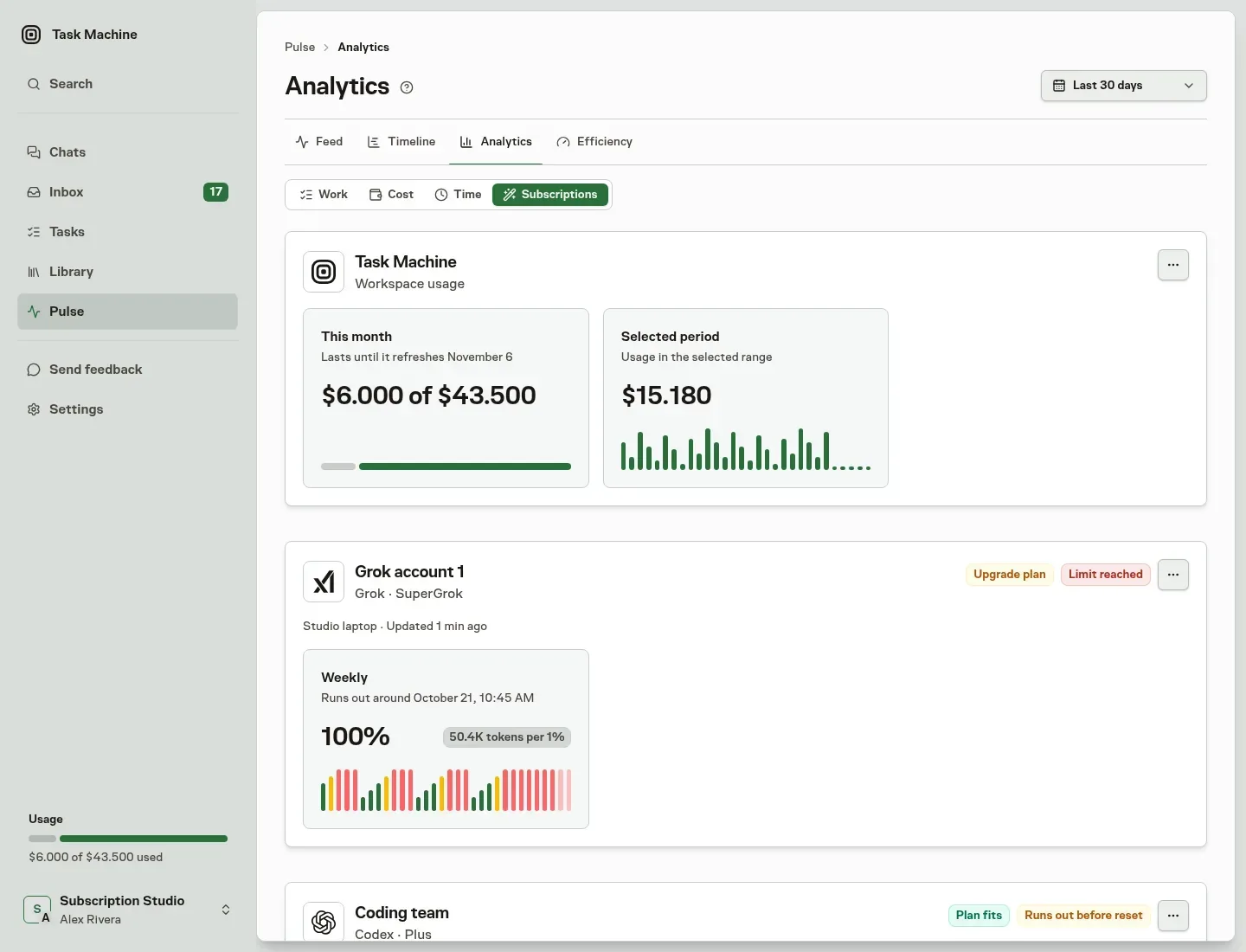Image resolution: width=1246 pixels, height=952 pixels.
Task: Open the Feed tab
Action: point(319,142)
